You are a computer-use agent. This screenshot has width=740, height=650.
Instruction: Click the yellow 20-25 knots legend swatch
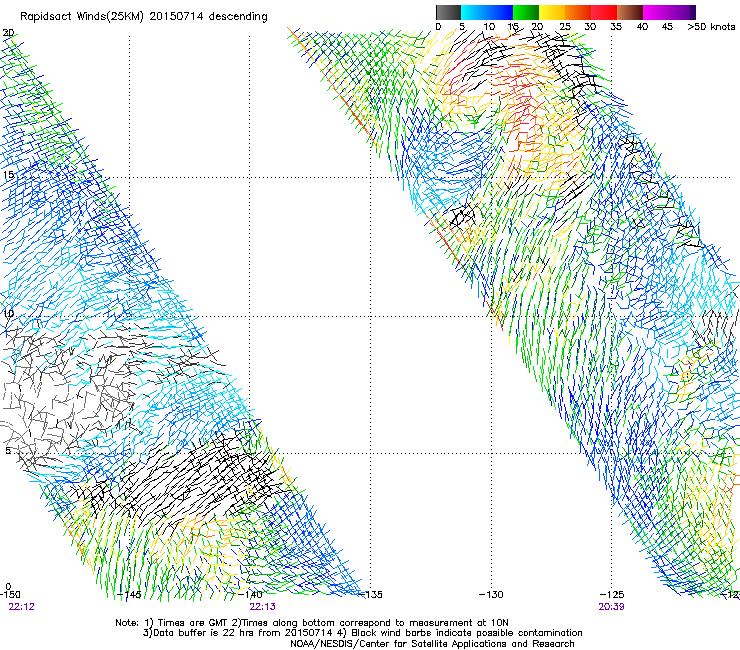552,12
